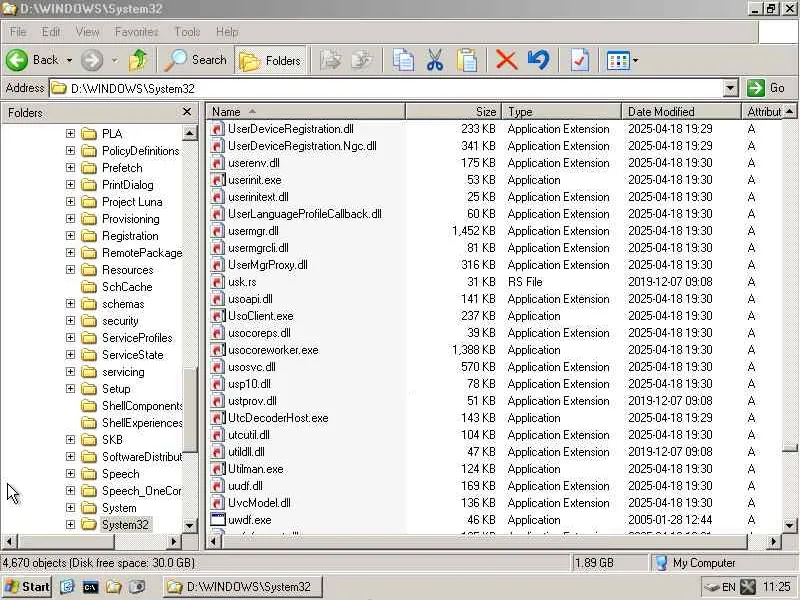Click the Move To toolbar icon
The image size is (800, 600).
coord(331,60)
